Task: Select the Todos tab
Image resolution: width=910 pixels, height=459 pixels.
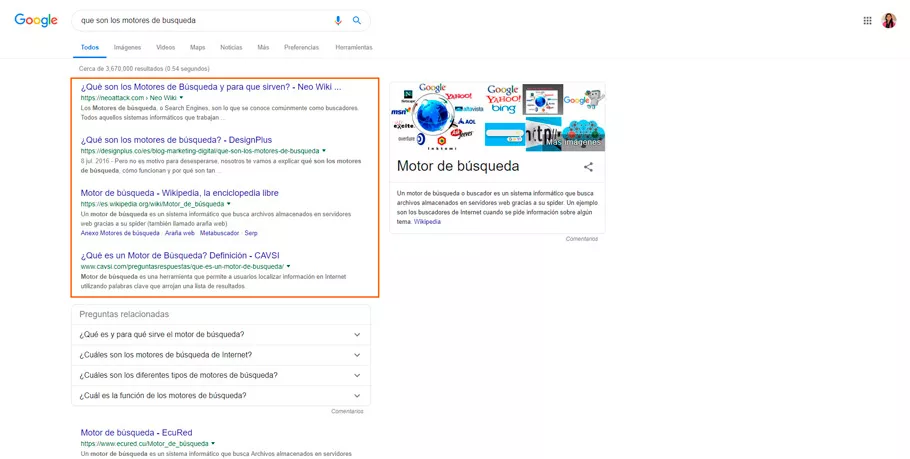Action: [x=90, y=48]
